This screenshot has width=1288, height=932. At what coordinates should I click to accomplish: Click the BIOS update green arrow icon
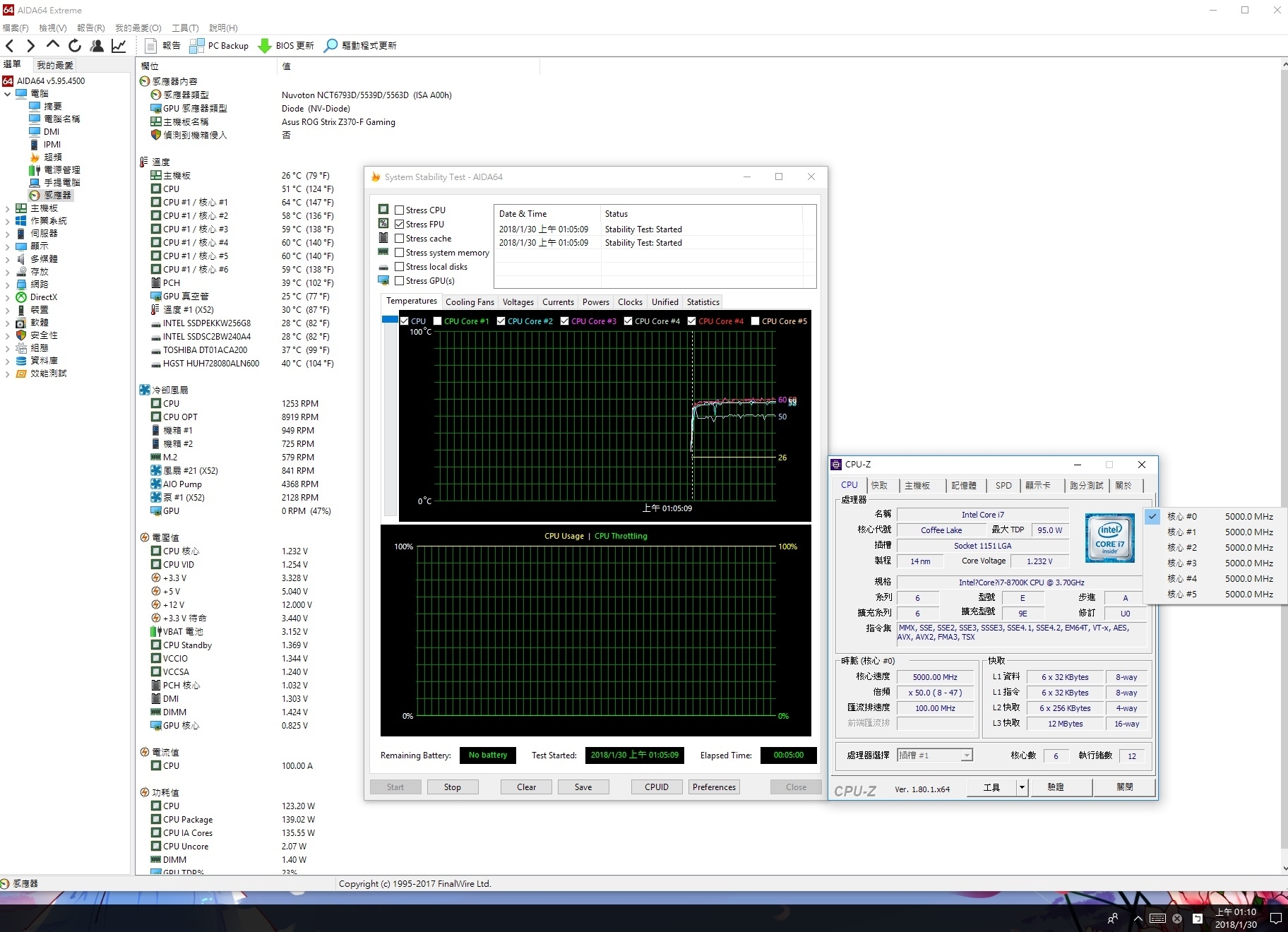pyautogui.click(x=265, y=46)
